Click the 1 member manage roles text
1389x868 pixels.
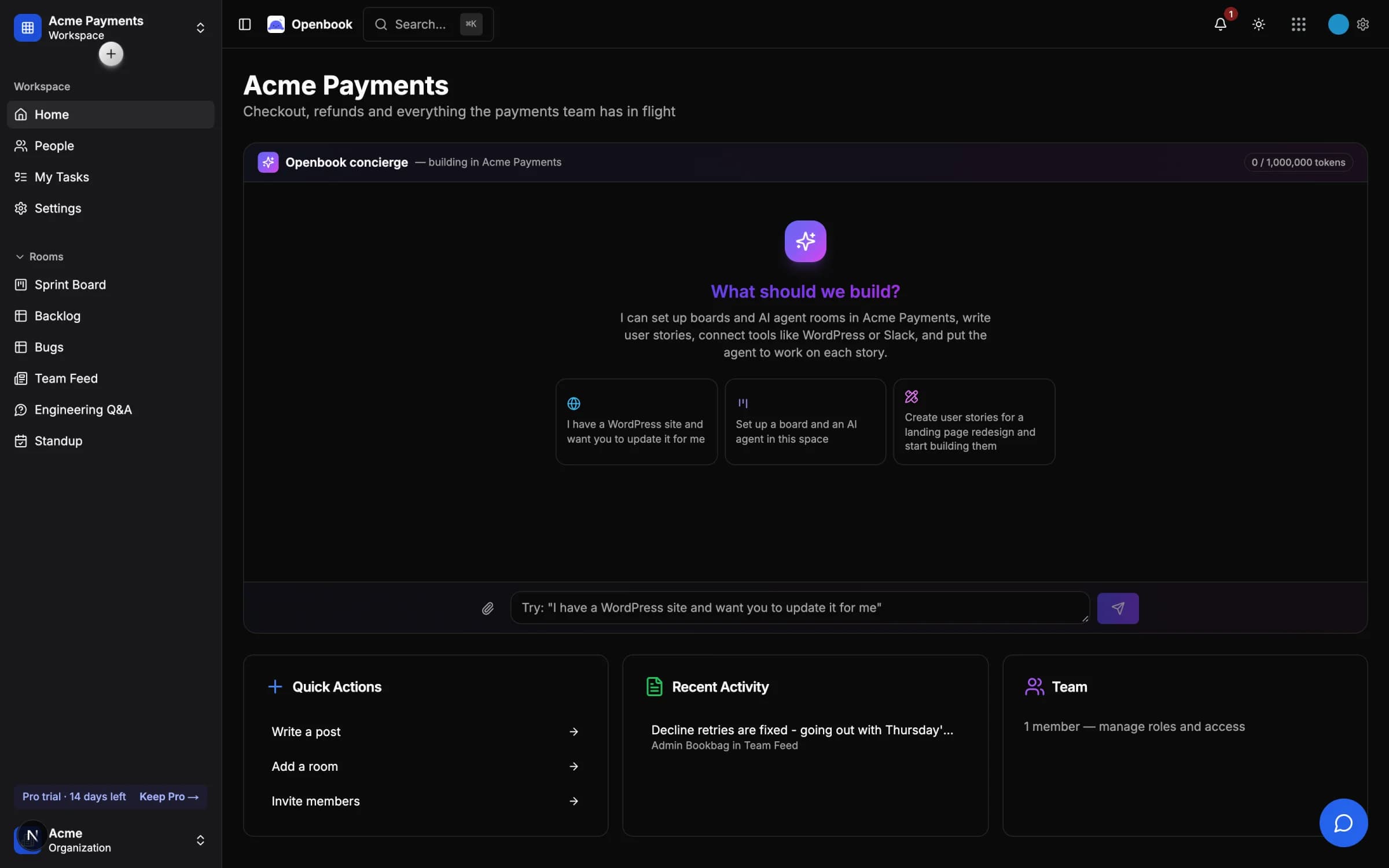point(1134,727)
